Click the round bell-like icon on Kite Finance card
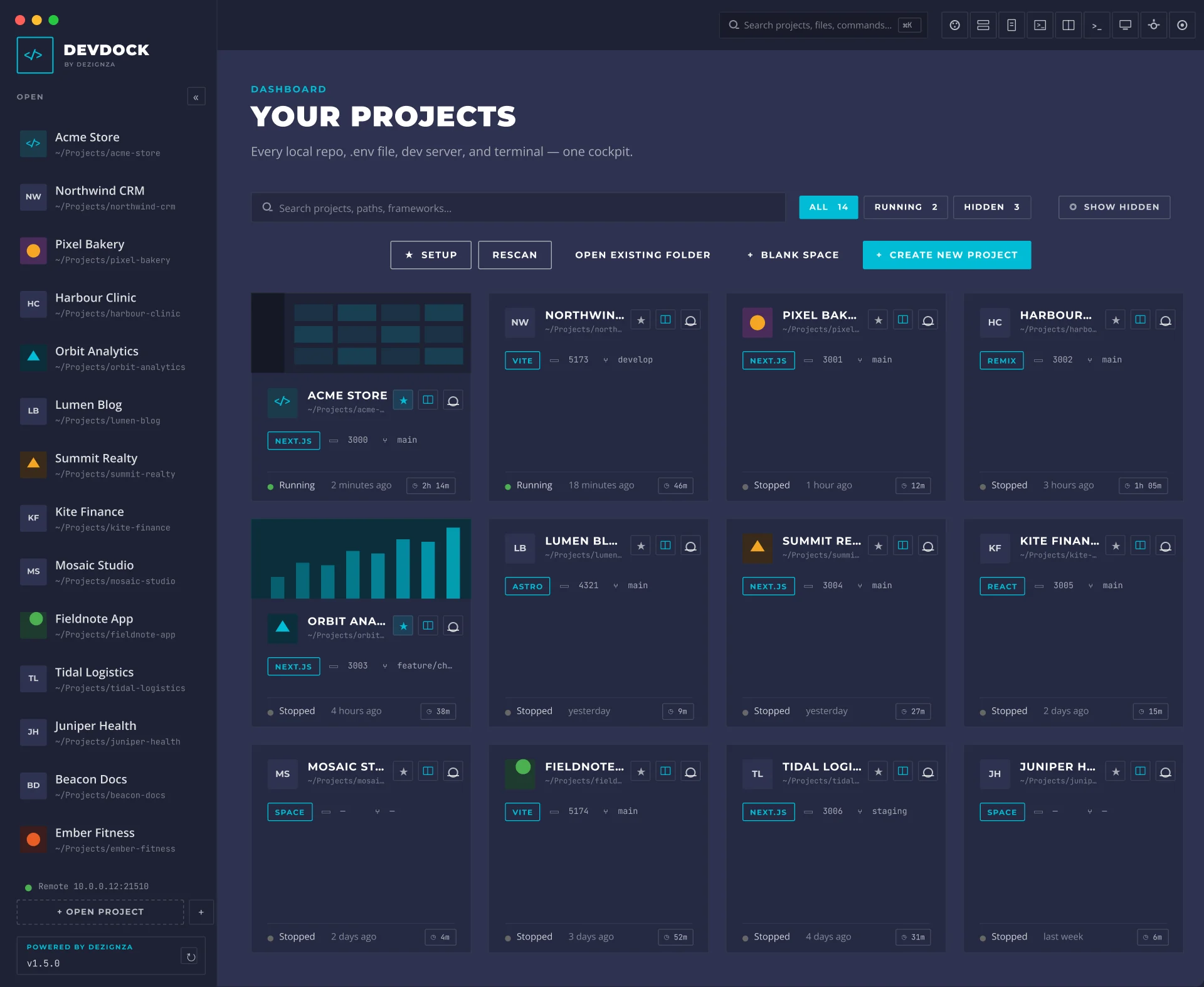The image size is (1204, 987). pos(1165,546)
